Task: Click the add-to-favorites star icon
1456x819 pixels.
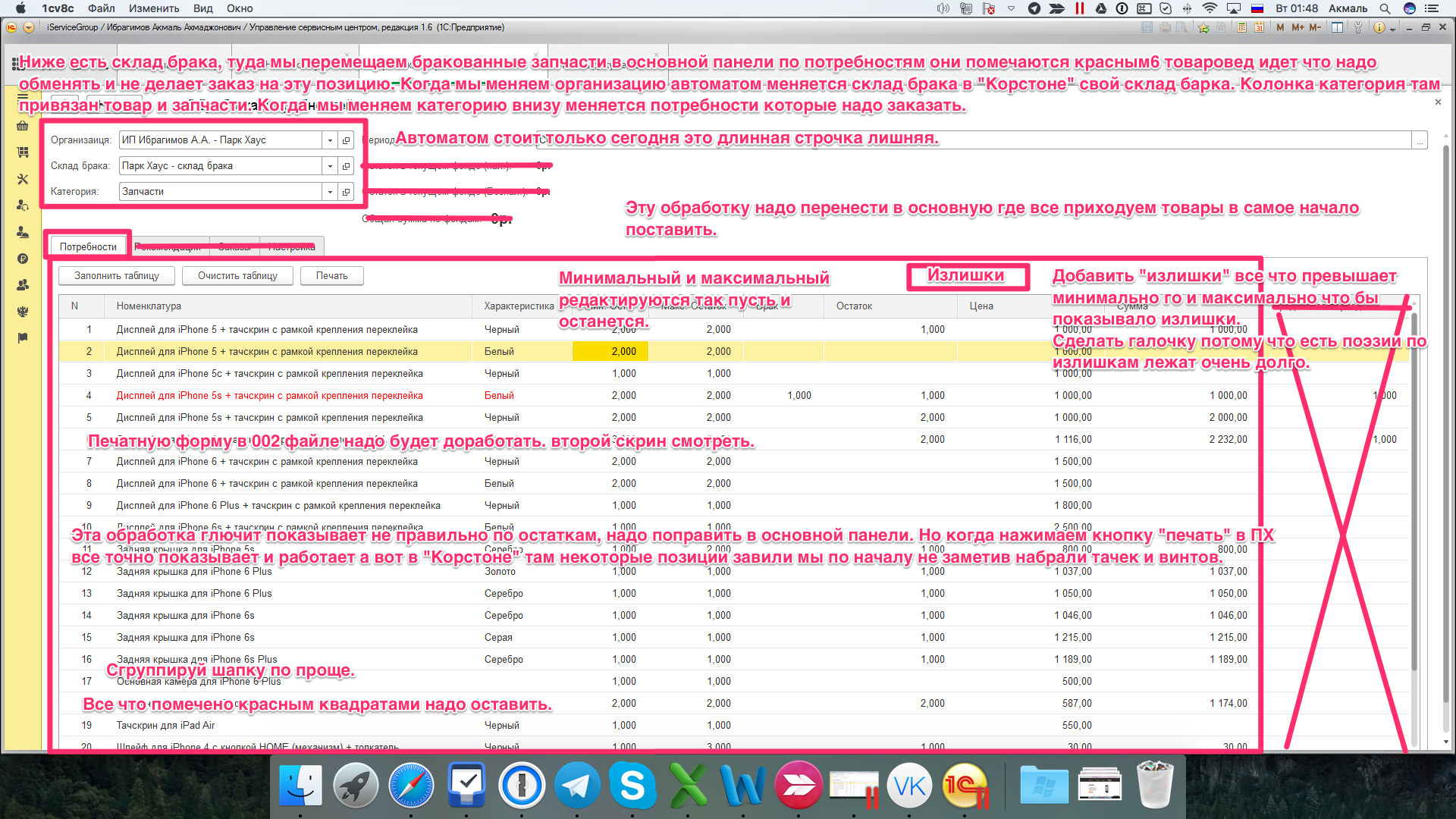Action: (1203, 27)
